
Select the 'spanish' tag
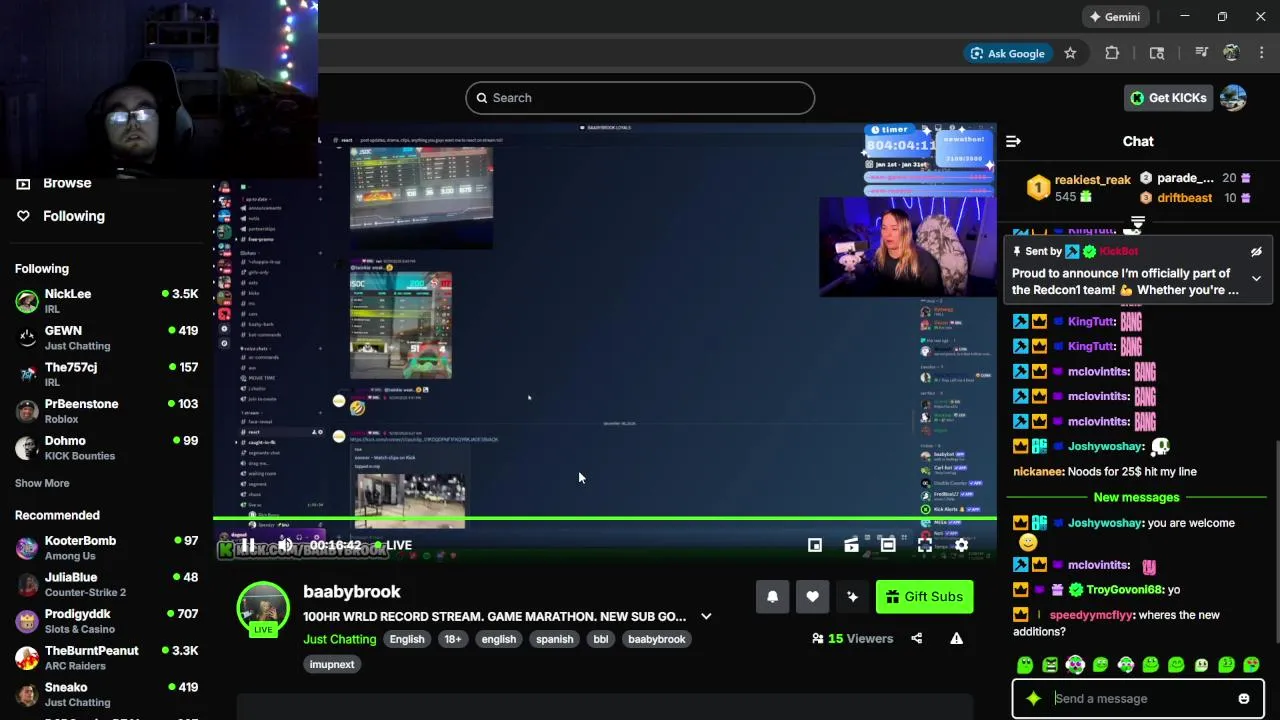[x=554, y=639]
